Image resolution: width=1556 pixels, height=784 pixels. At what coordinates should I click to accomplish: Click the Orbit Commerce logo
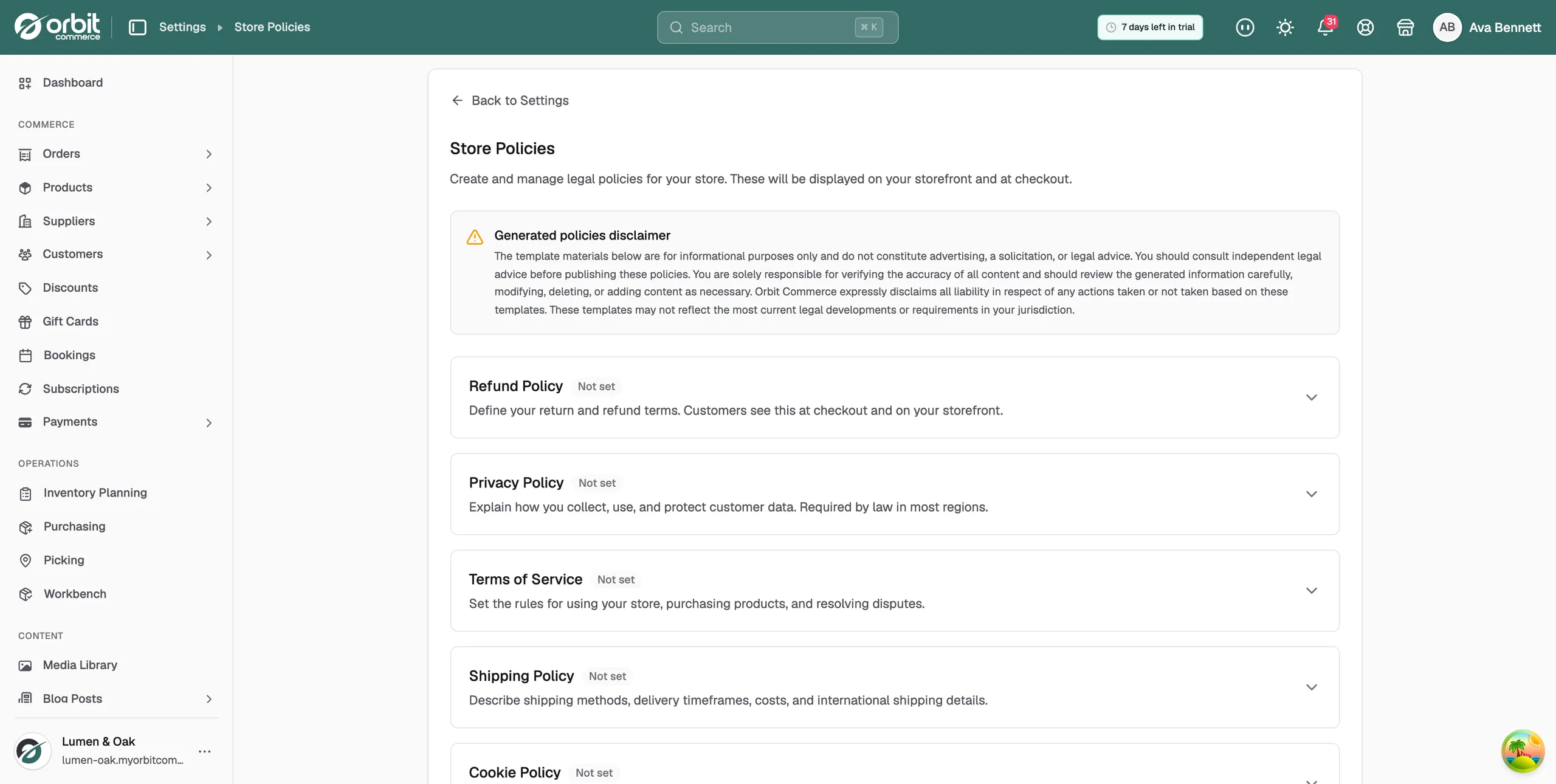[58, 27]
